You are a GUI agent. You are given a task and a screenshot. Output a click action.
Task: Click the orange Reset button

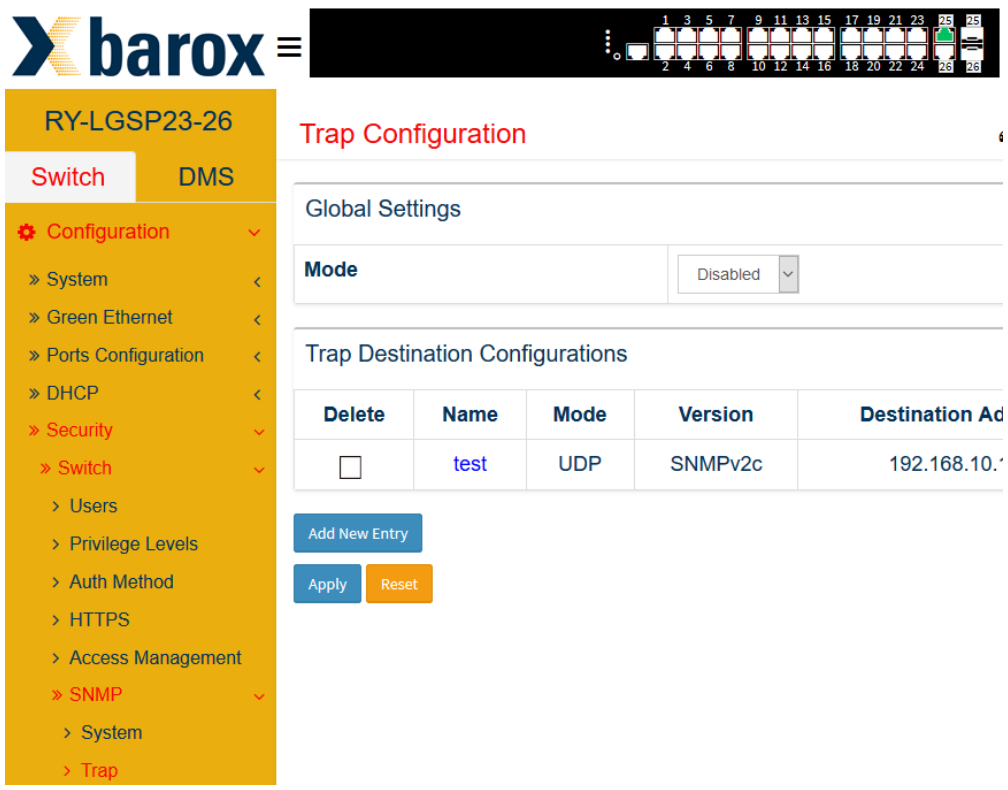pos(399,584)
